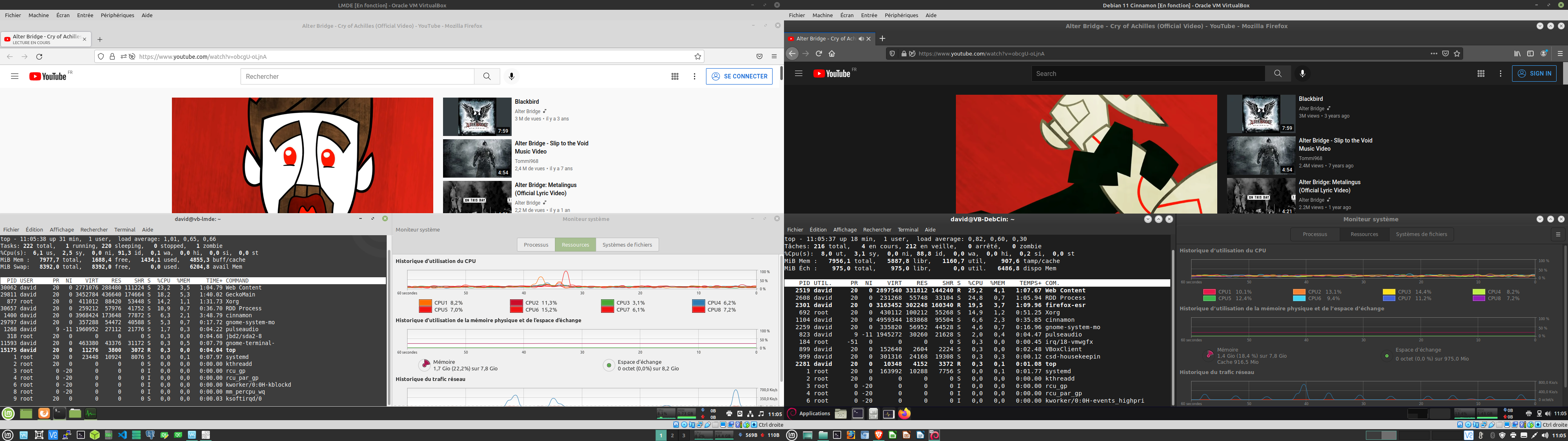Mute the Alter Bridge tab via speaker icon
The image size is (1568, 441).
click(x=861, y=39)
